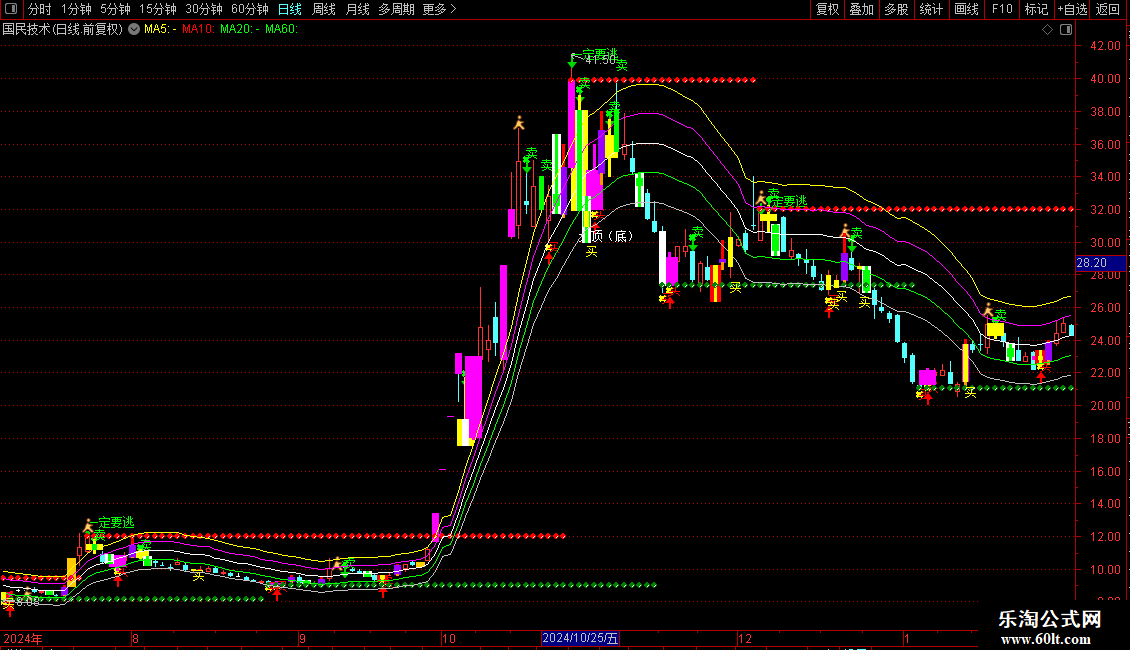The image size is (1130, 650).
Task: Switch to 月线 monthly chart
Action: [x=357, y=9]
